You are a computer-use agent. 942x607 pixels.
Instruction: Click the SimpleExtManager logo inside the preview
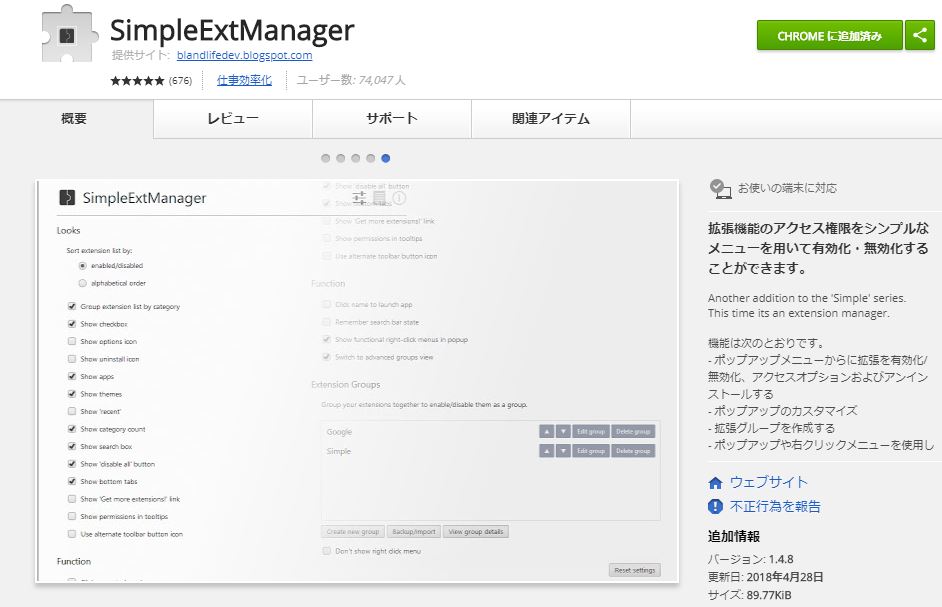67,198
